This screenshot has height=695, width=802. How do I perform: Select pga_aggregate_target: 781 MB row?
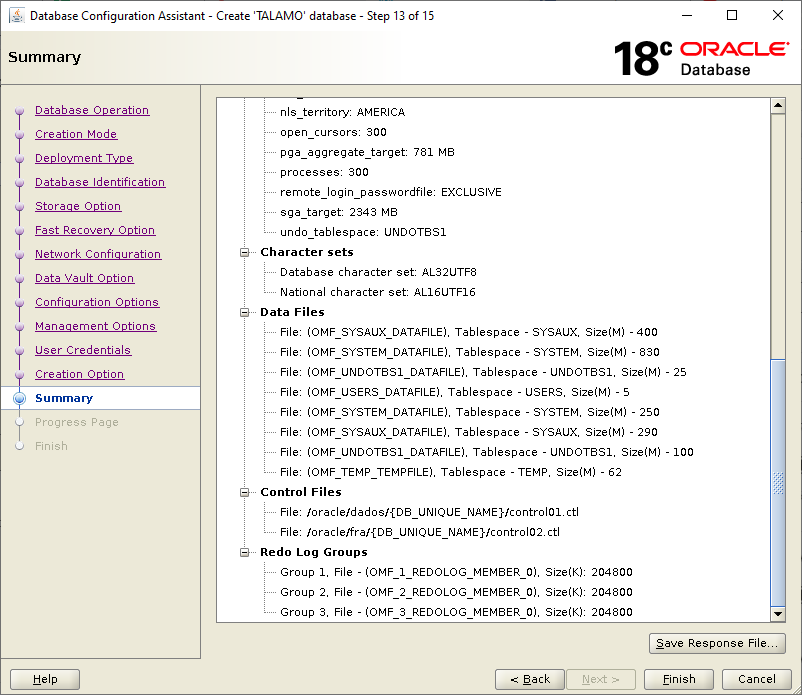click(x=367, y=152)
